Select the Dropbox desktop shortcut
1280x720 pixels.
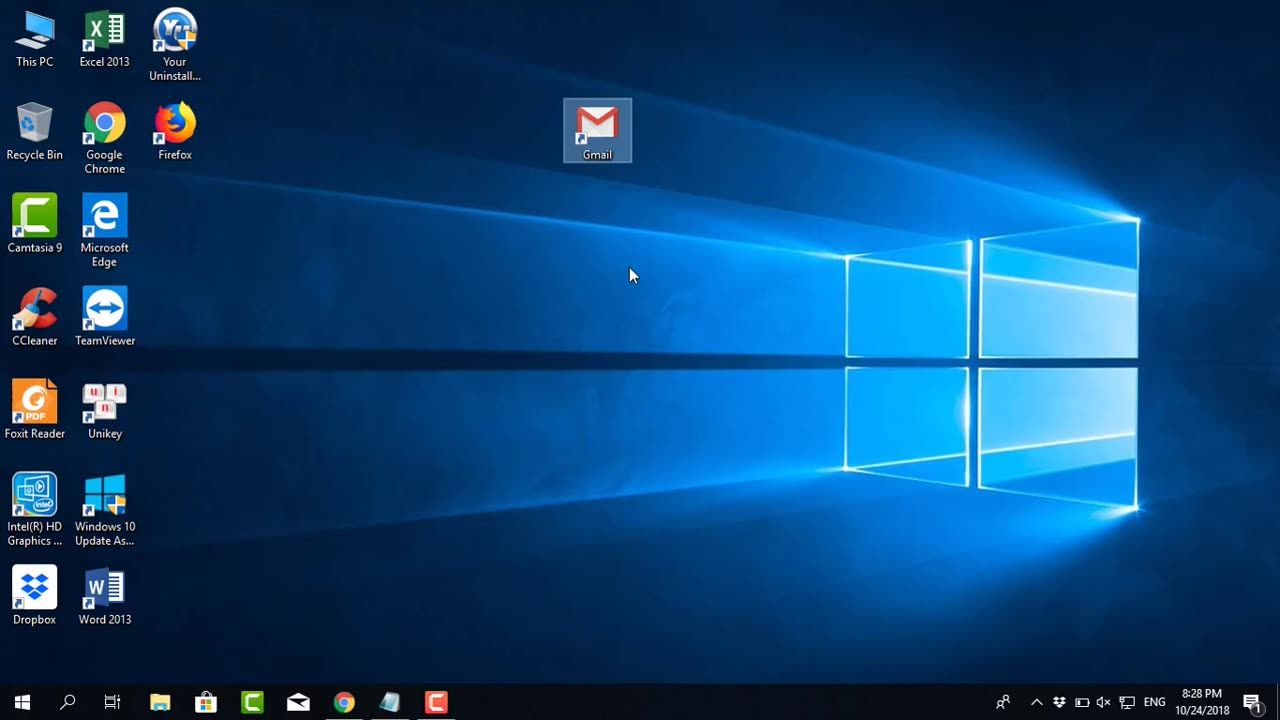pos(35,597)
